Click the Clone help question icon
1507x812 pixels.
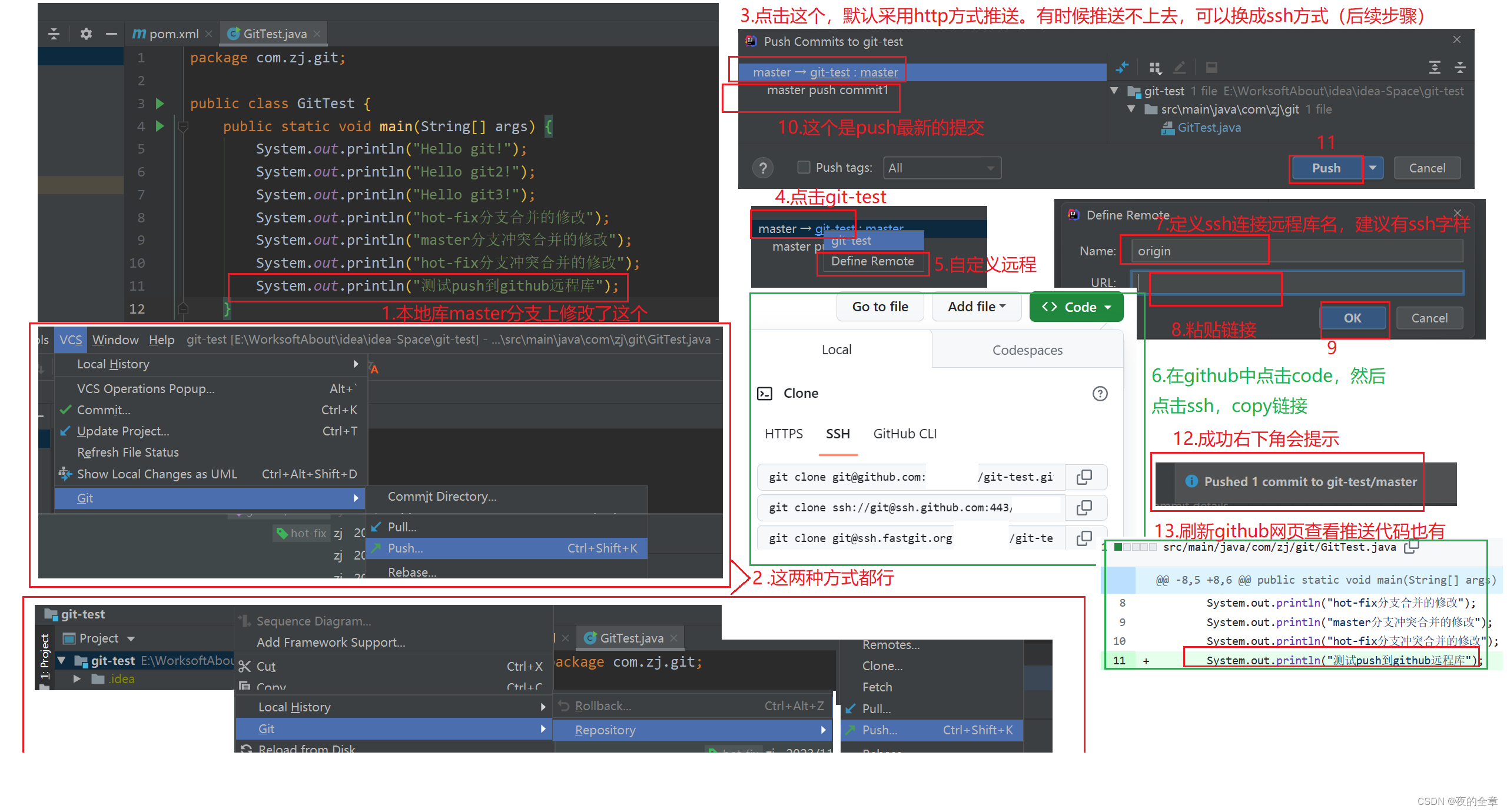1100,394
